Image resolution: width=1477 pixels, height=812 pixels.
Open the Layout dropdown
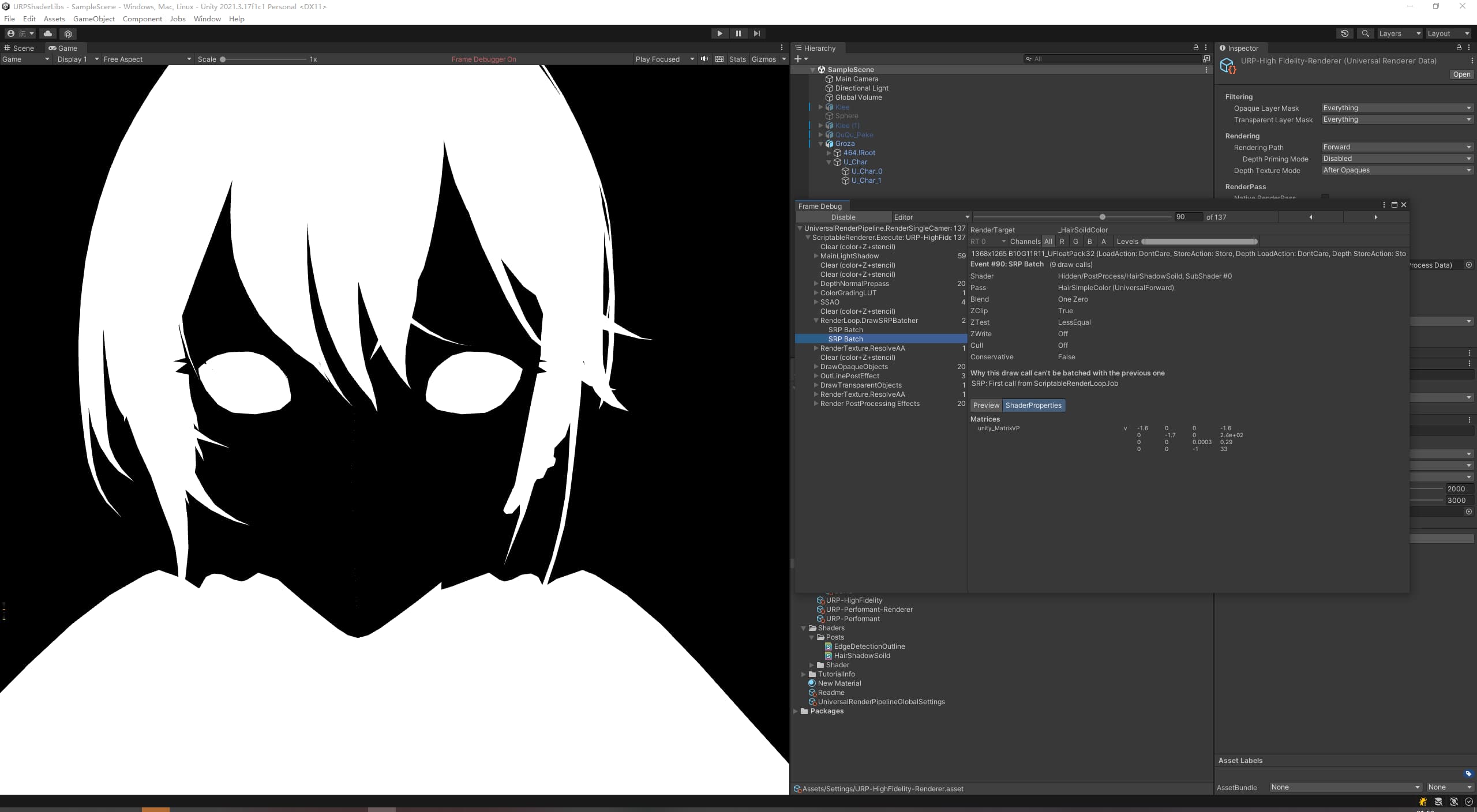[x=1448, y=33]
